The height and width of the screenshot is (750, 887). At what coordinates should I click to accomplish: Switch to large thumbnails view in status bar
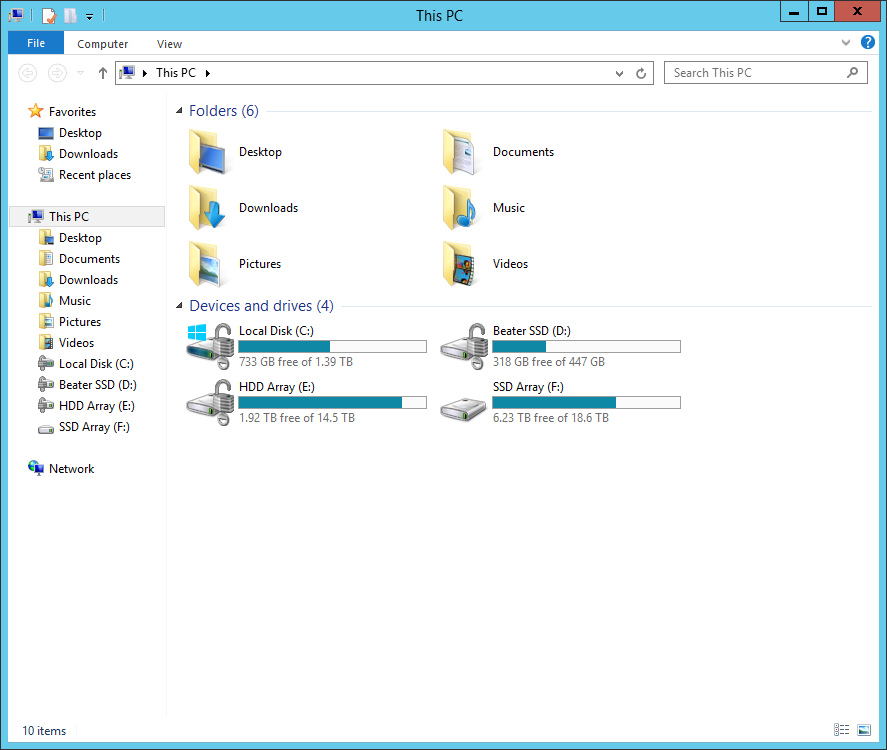[864, 730]
